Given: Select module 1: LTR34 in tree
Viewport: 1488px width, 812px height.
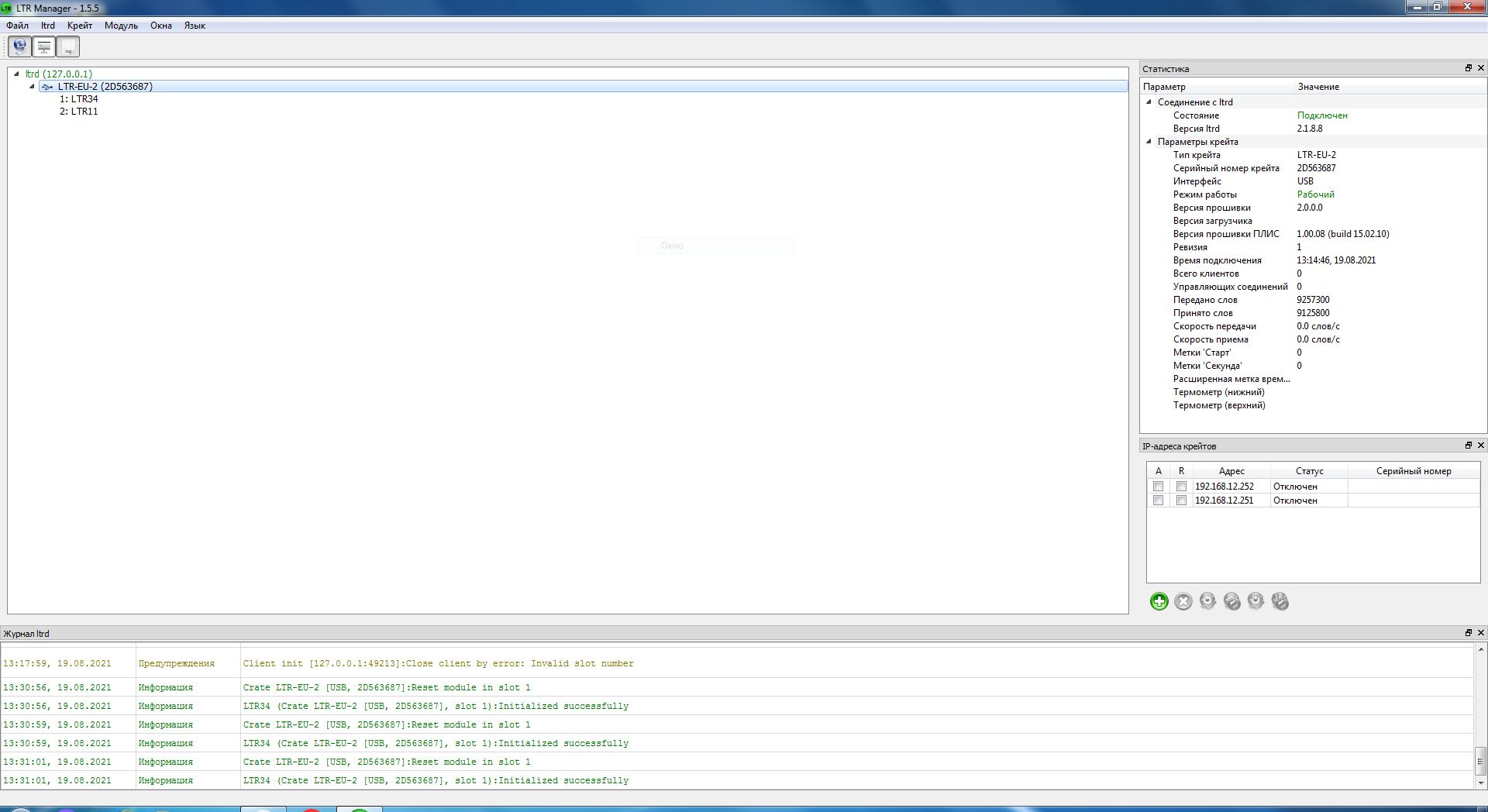Looking at the screenshot, I should point(79,99).
